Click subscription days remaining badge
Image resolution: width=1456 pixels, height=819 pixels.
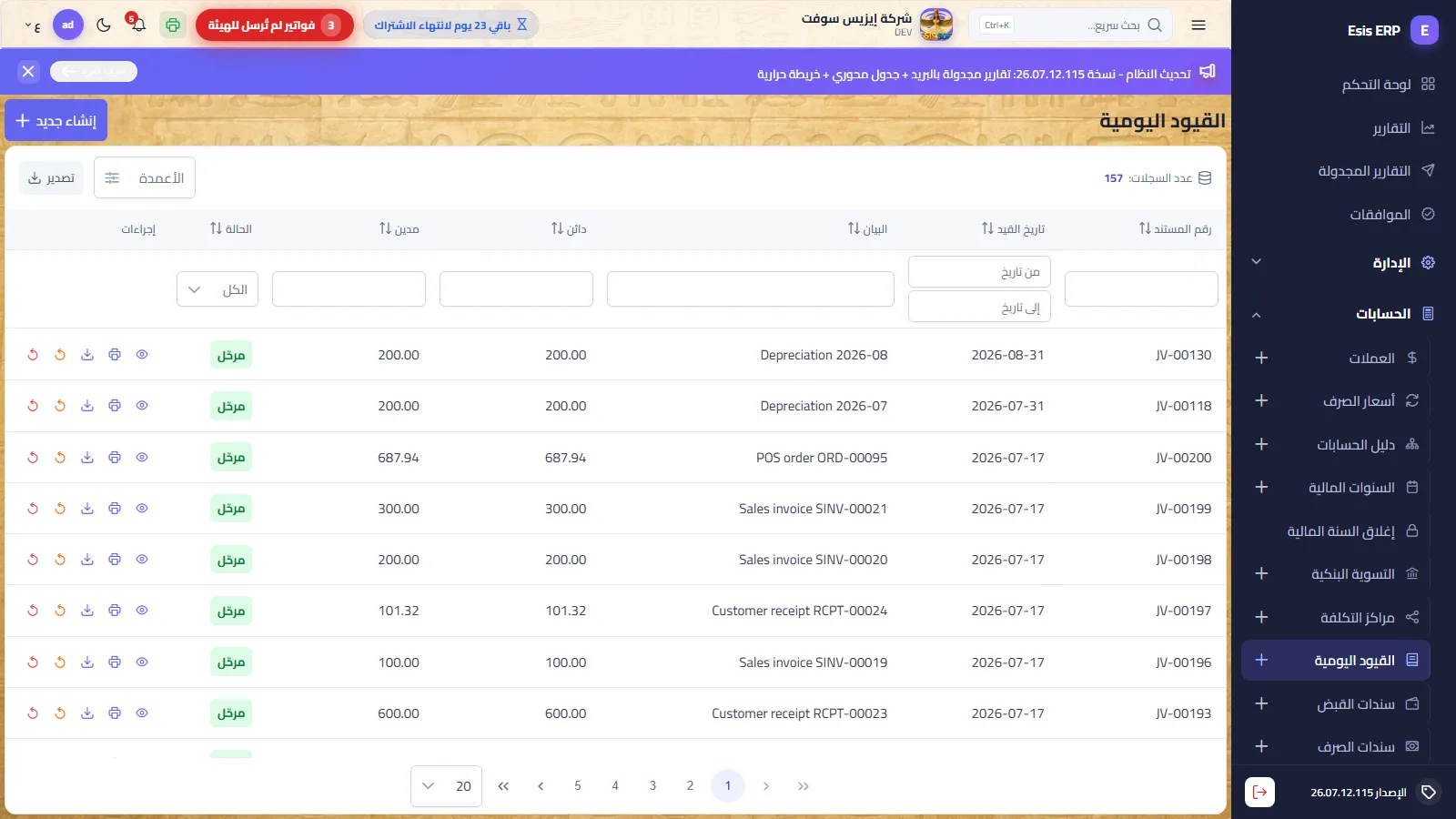pyautogui.click(x=451, y=25)
